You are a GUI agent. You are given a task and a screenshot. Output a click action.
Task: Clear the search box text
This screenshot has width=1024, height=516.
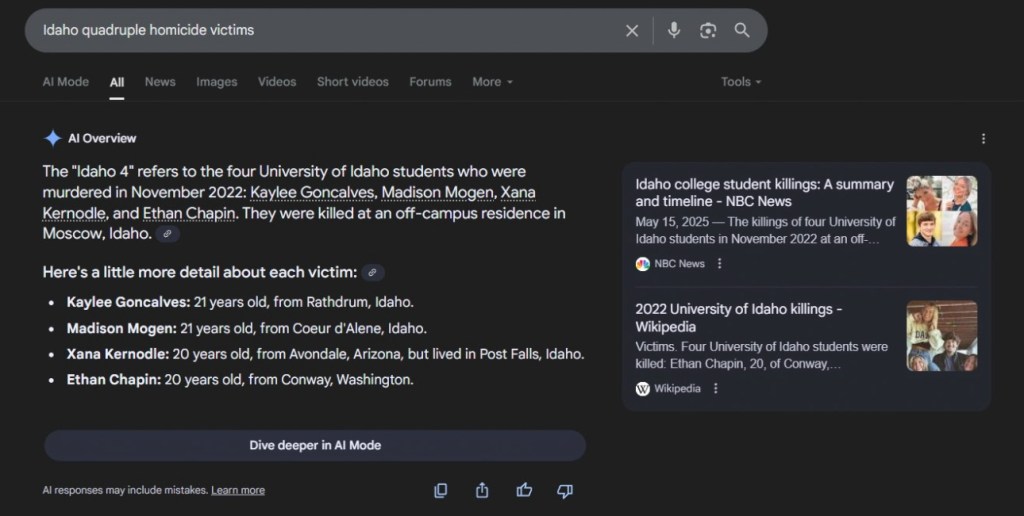click(632, 31)
